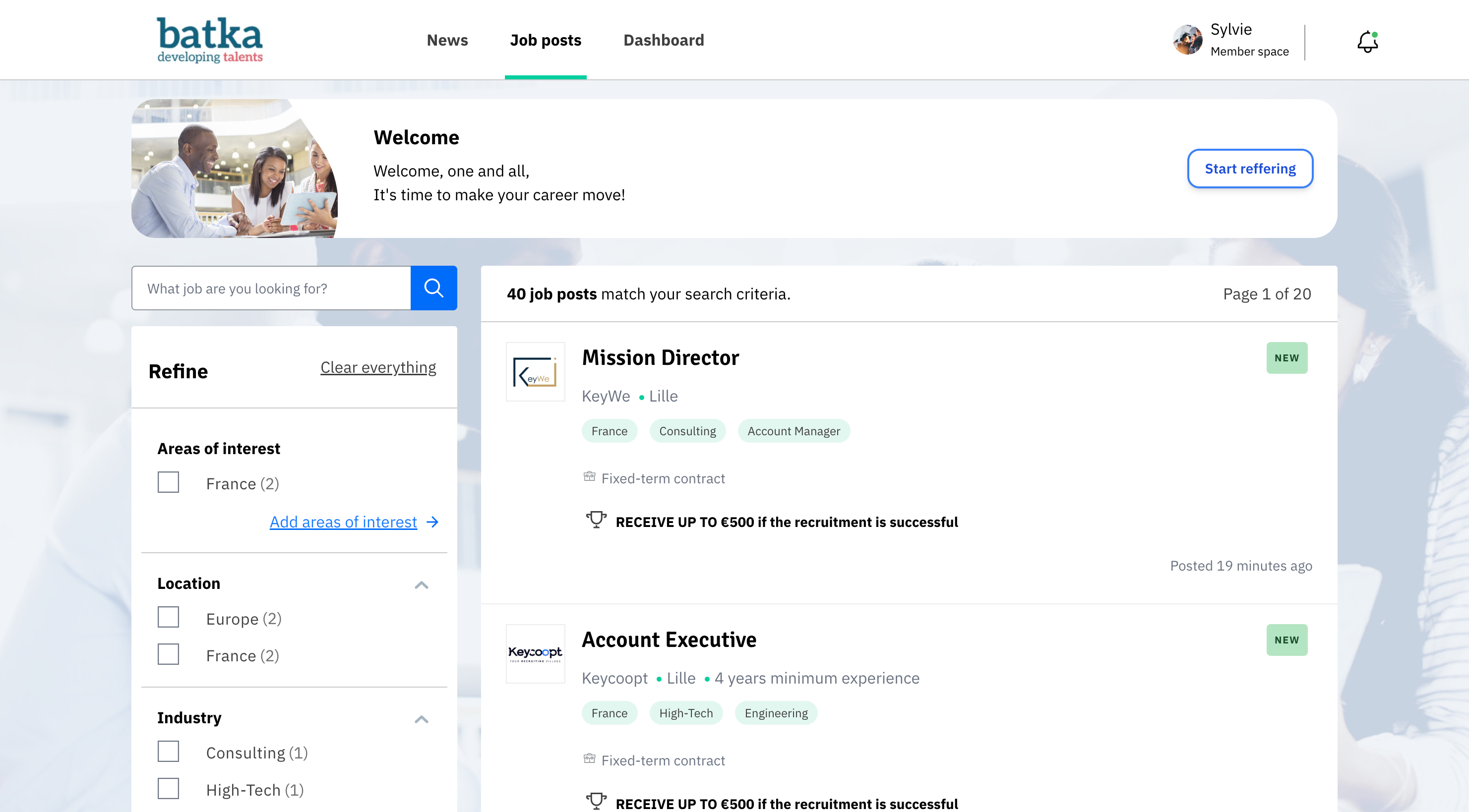Click the Start reffering button
Screen dimensions: 1469x812
(1249, 169)
